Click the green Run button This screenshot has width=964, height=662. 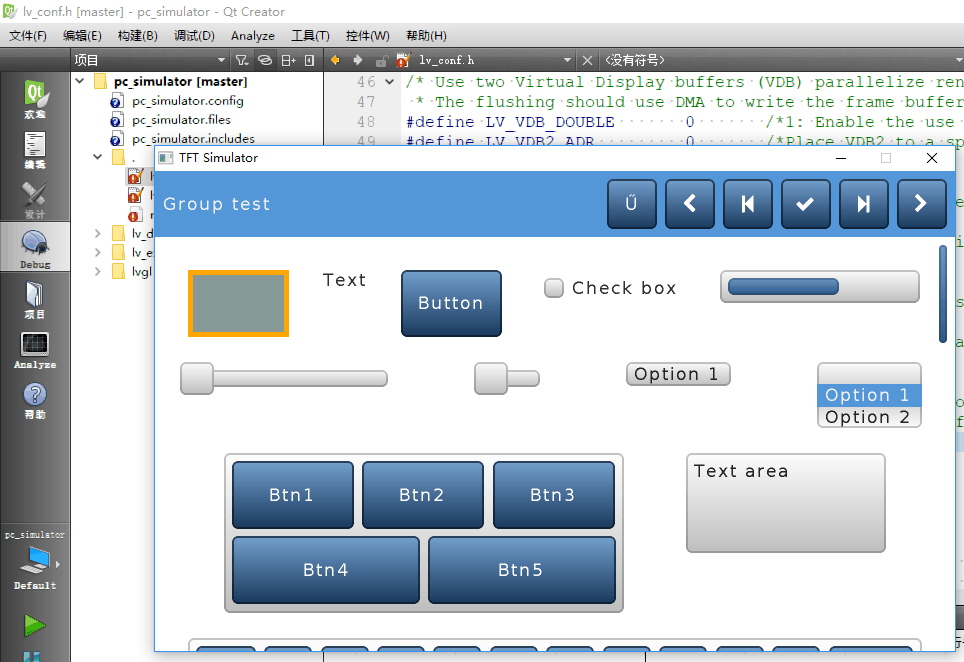pos(34,625)
